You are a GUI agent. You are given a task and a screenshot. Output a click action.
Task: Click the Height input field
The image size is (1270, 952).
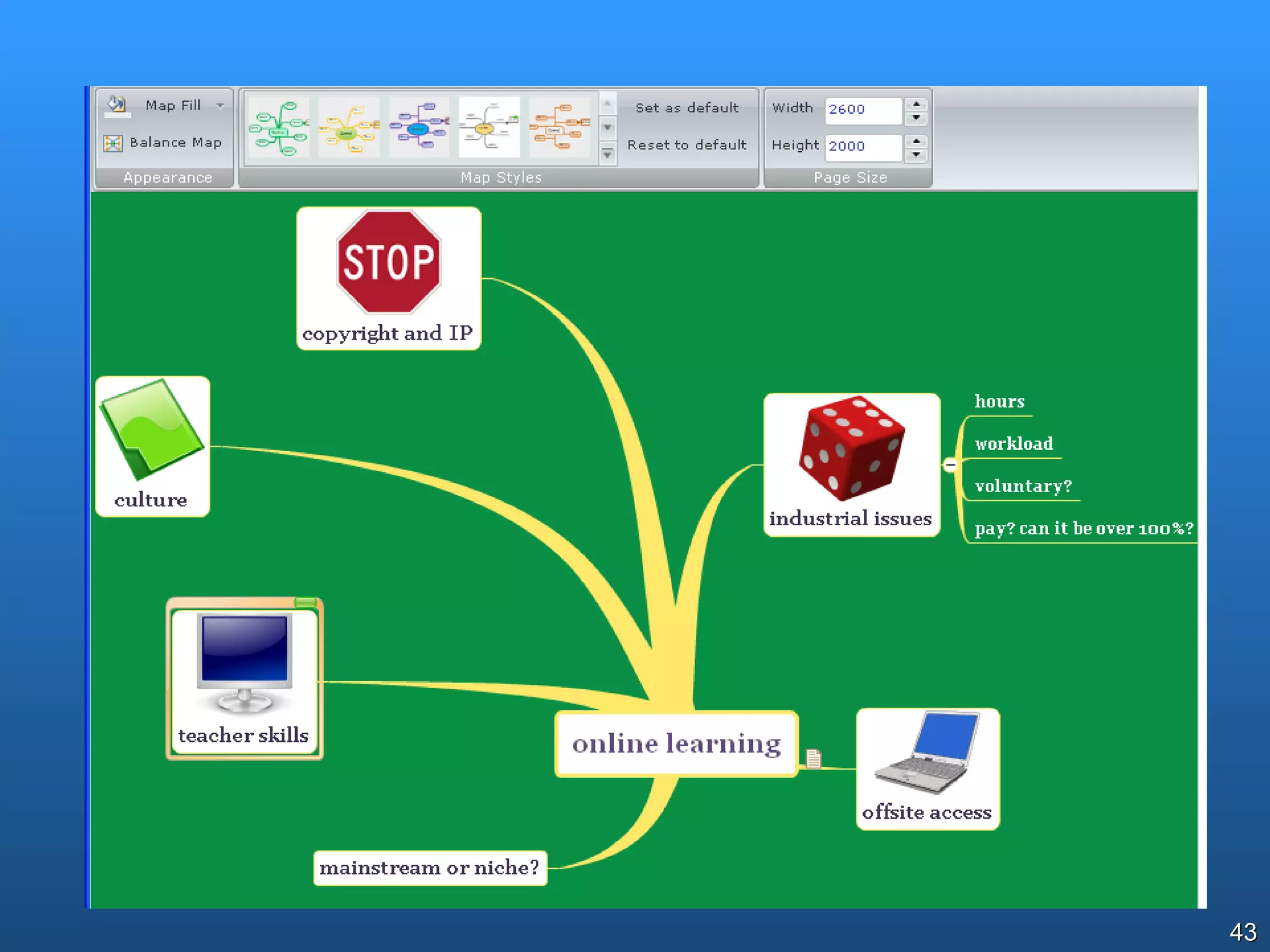pyautogui.click(x=863, y=146)
